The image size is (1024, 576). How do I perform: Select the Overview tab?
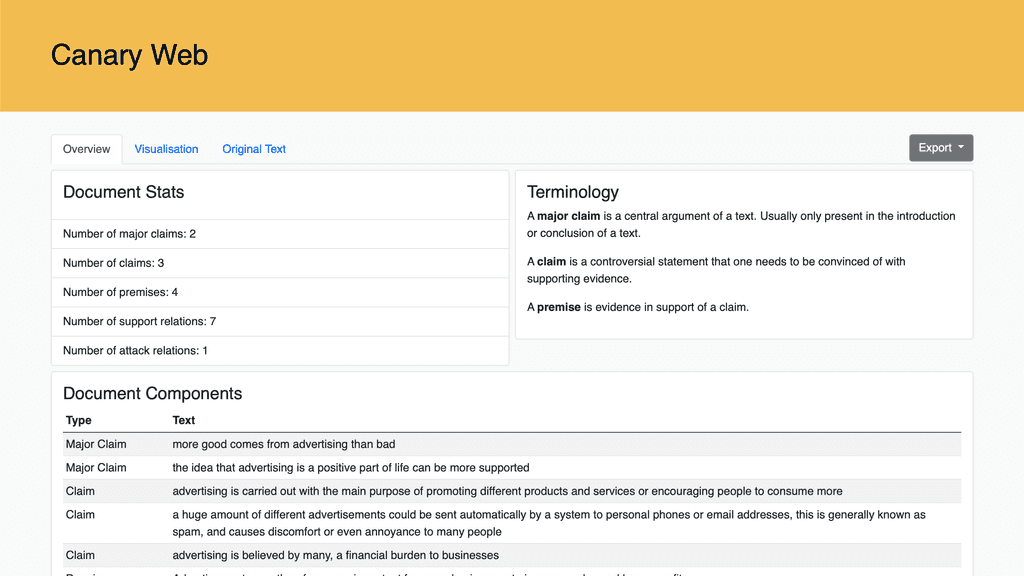click(x=87, y=149)
